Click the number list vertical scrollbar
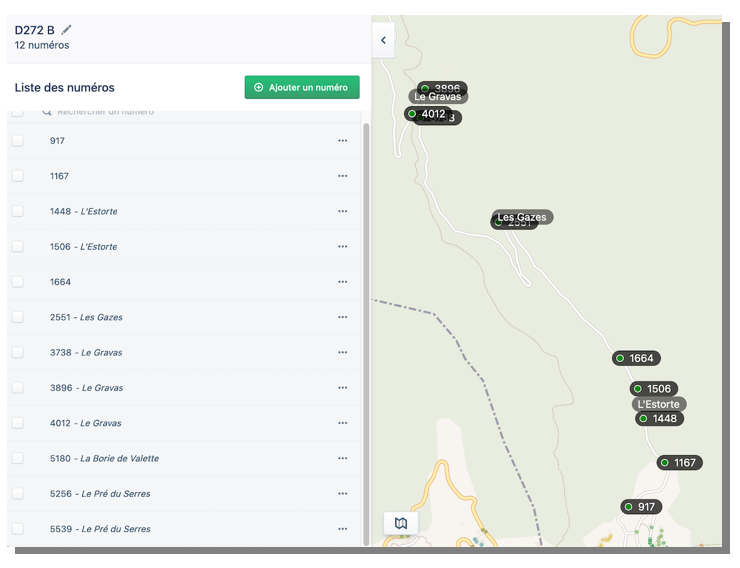This screenshot has height=568, width=740. [x=366, y=330]
